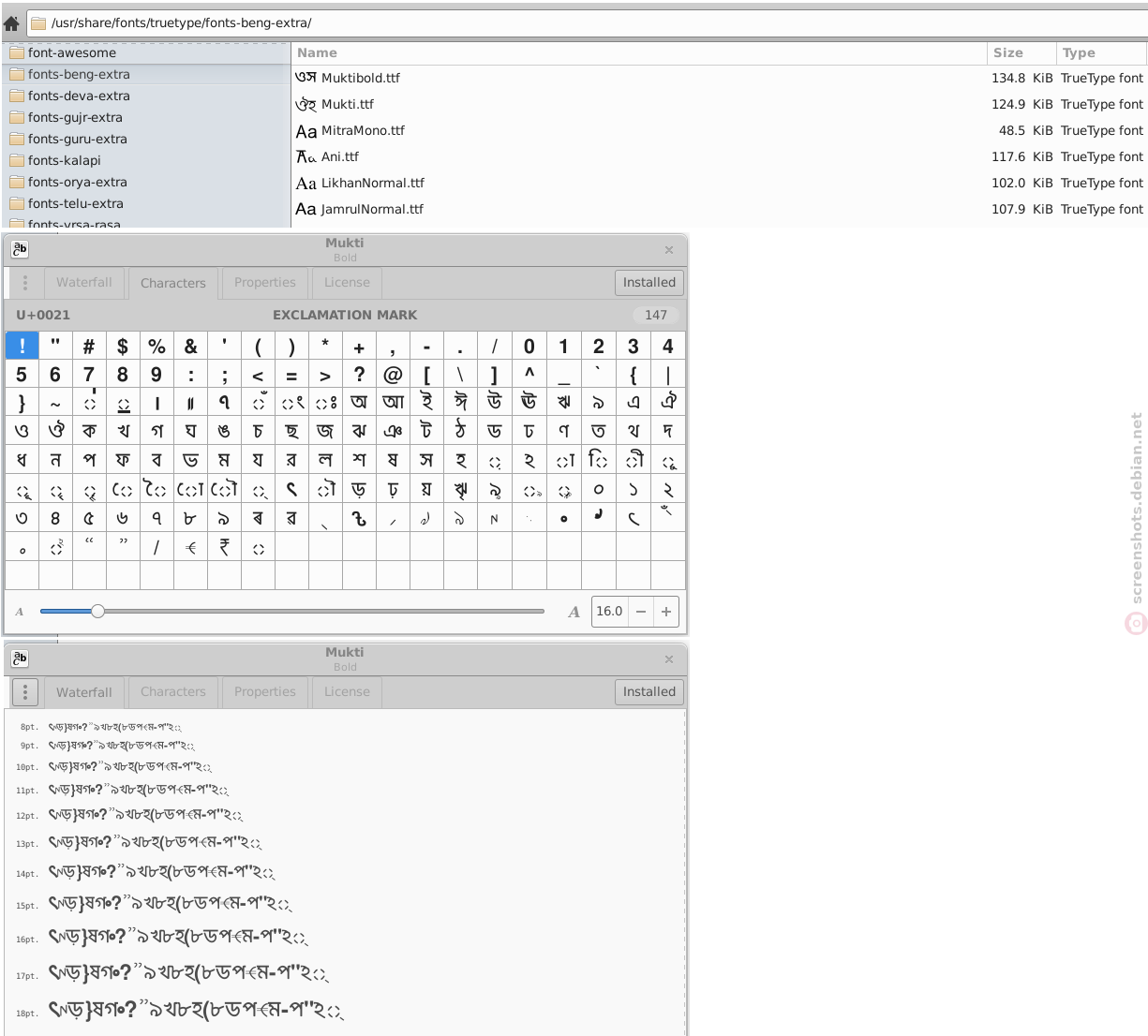This screenshot has width=1148, height=1036.
Task: Open License tab in lower window
Action: [347, 691]
